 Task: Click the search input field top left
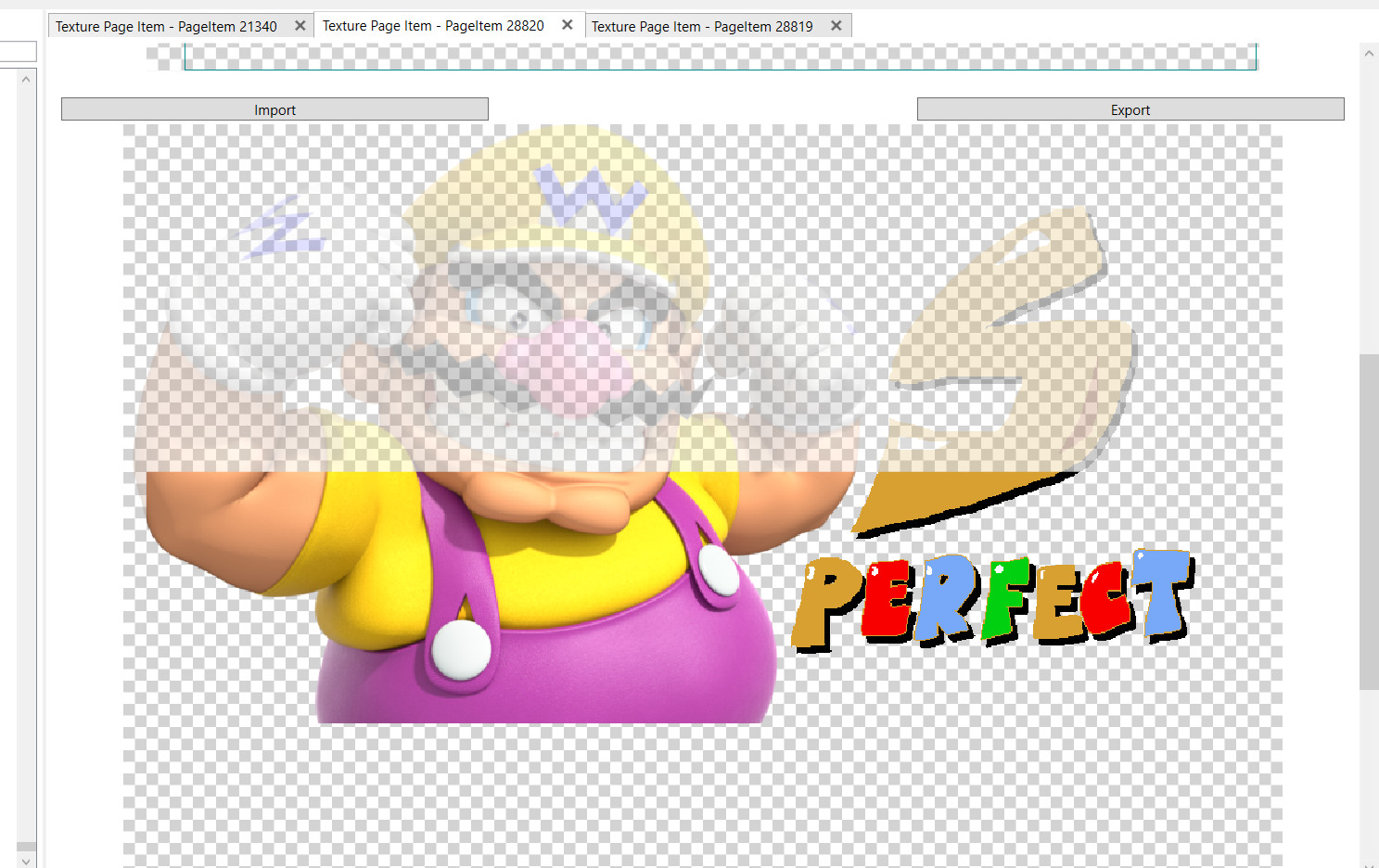pyautogui.click(x=17, y=51)
